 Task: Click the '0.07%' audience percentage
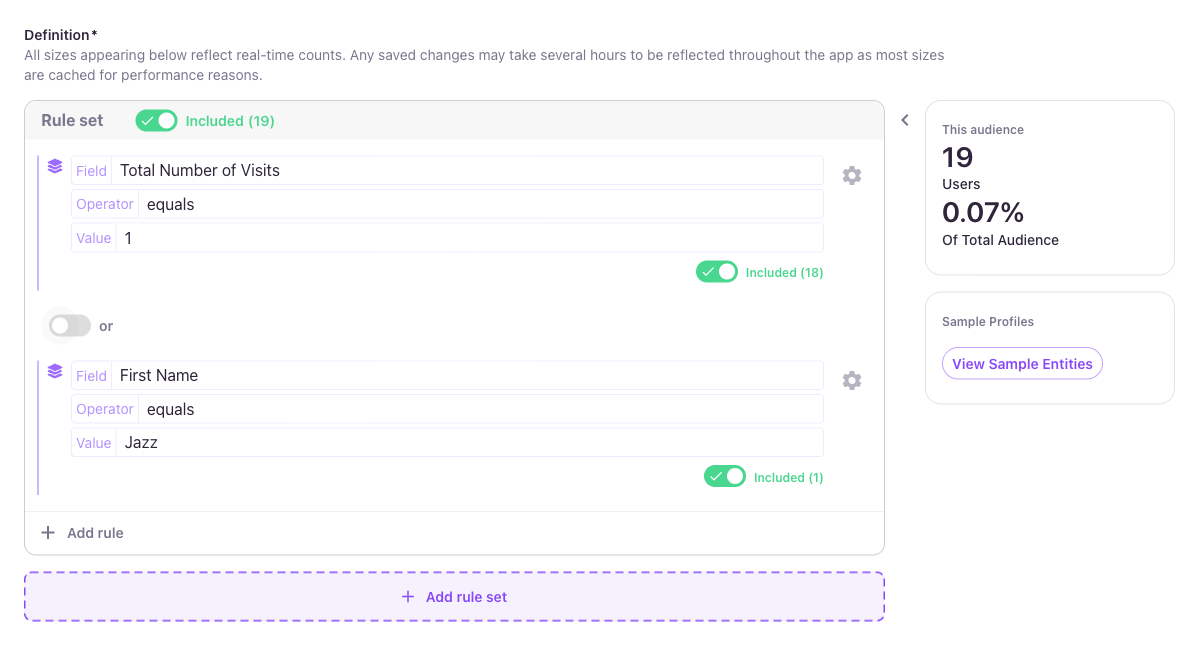pyautogui.click(x=983, y=212)
